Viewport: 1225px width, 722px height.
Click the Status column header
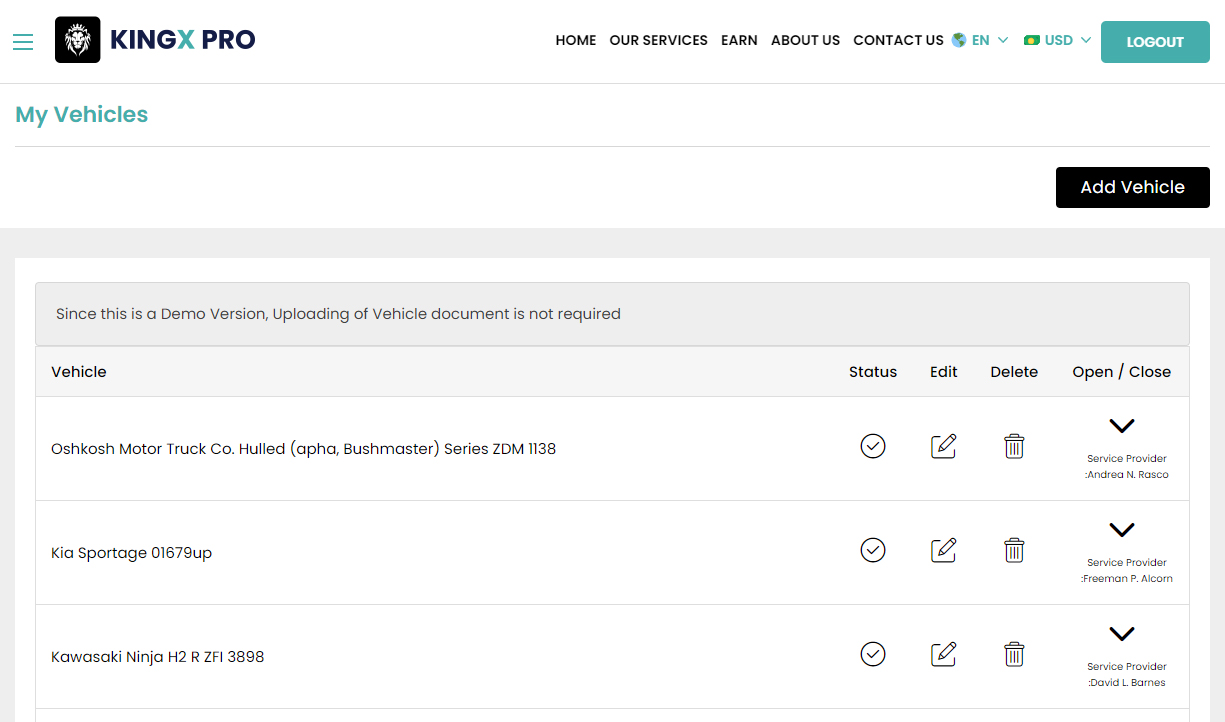coord(873,372)
